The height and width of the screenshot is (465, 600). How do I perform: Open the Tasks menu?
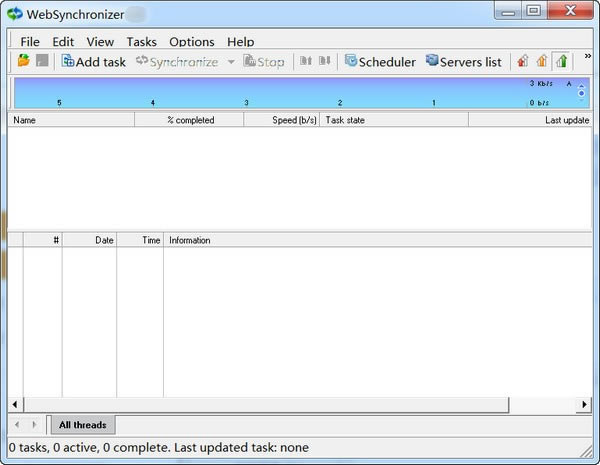coord(141,42)
